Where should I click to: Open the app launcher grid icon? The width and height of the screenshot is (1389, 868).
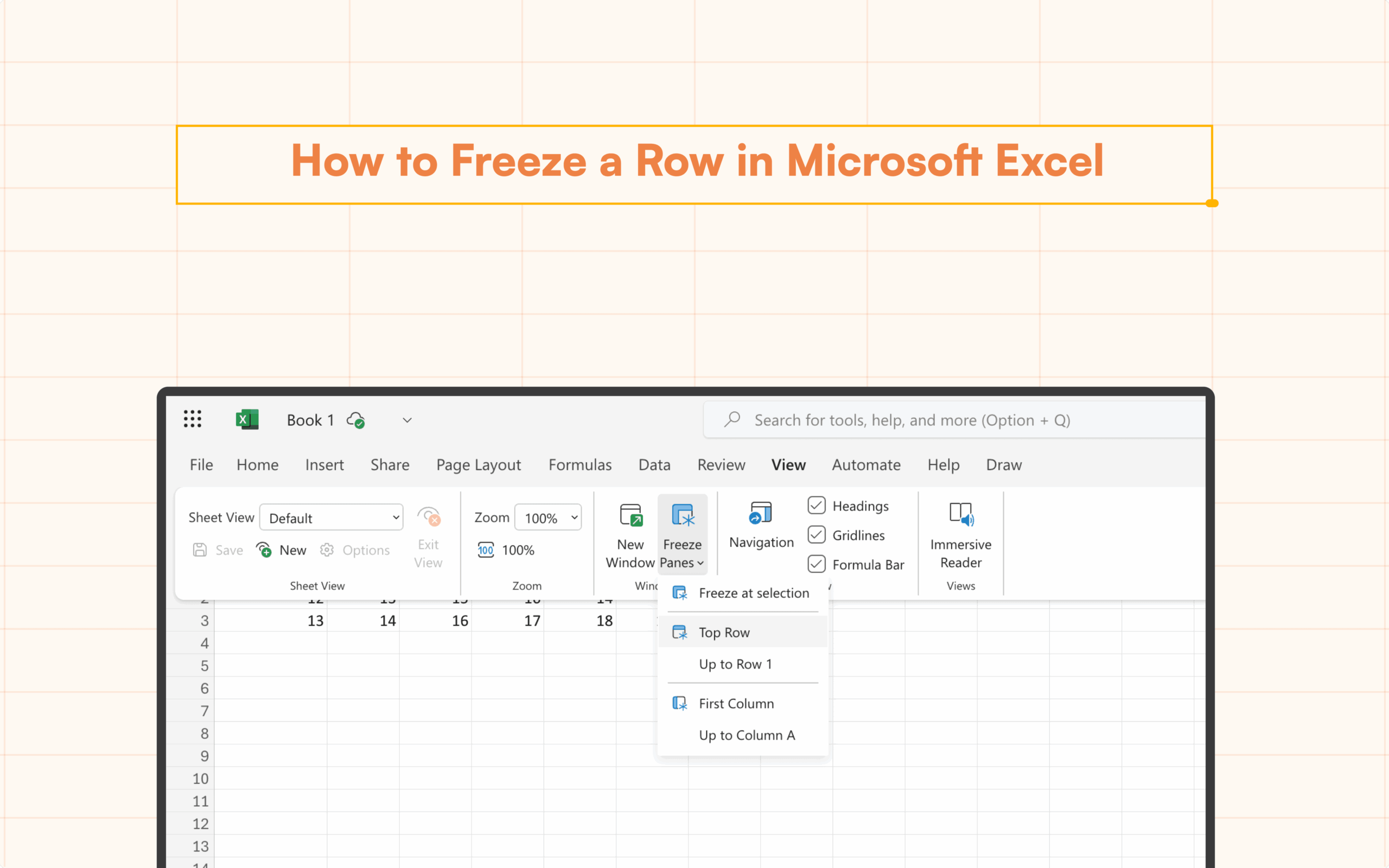pyautogui.click(x=192, y=419)
